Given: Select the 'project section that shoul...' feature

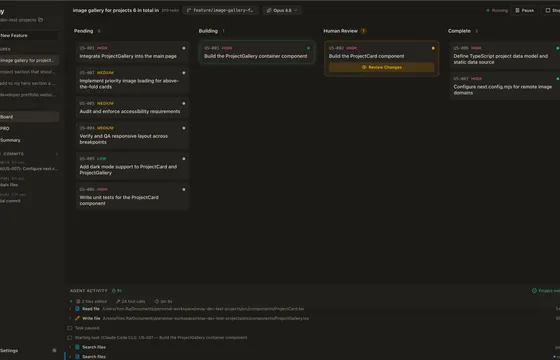Looking at the screenshot, I should 29,72.
